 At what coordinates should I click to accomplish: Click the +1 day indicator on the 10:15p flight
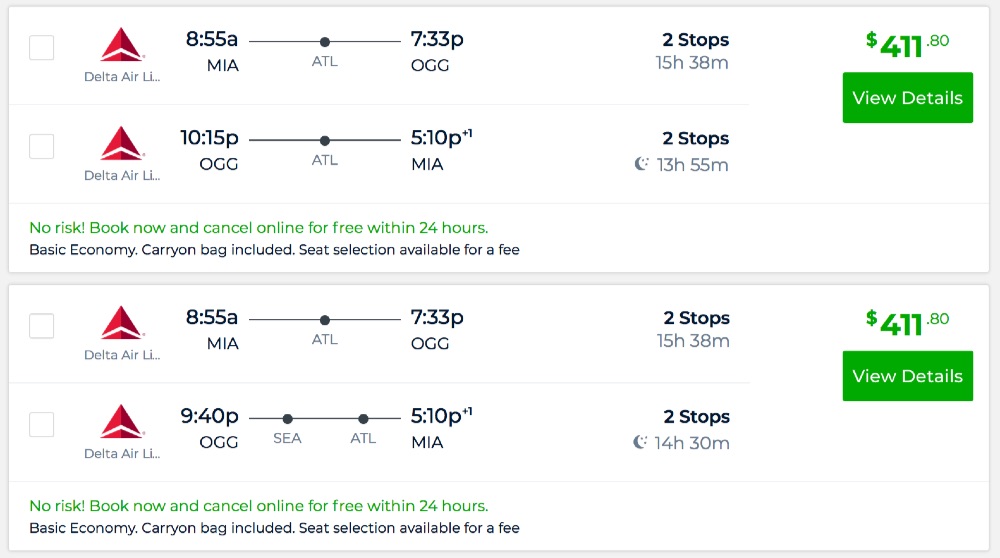[466, 132]
